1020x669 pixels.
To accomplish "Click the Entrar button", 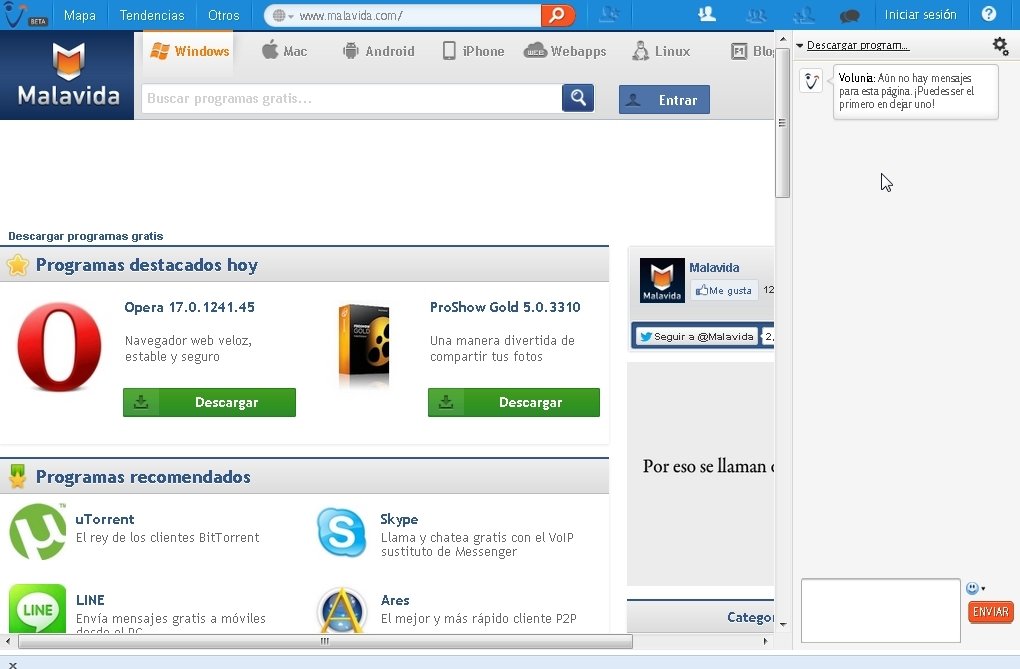I will (664, 100).
